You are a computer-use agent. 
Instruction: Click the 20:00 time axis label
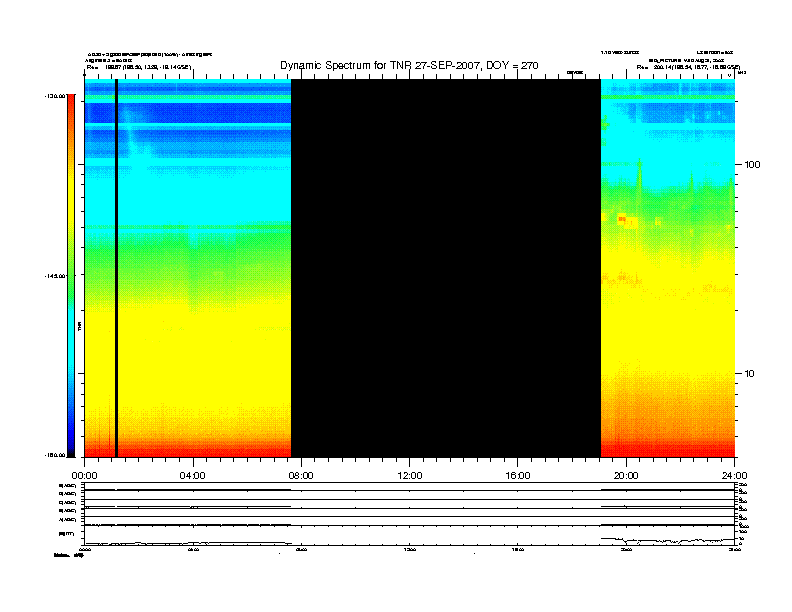point(626,476)
